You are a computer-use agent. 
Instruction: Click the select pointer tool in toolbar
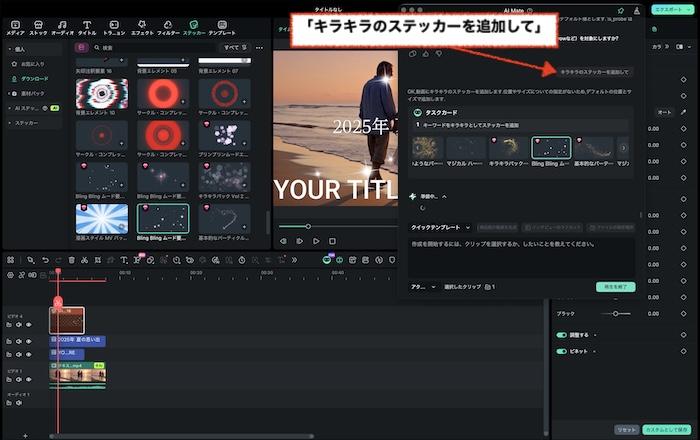pyautogui.click(x=30, y=260)
